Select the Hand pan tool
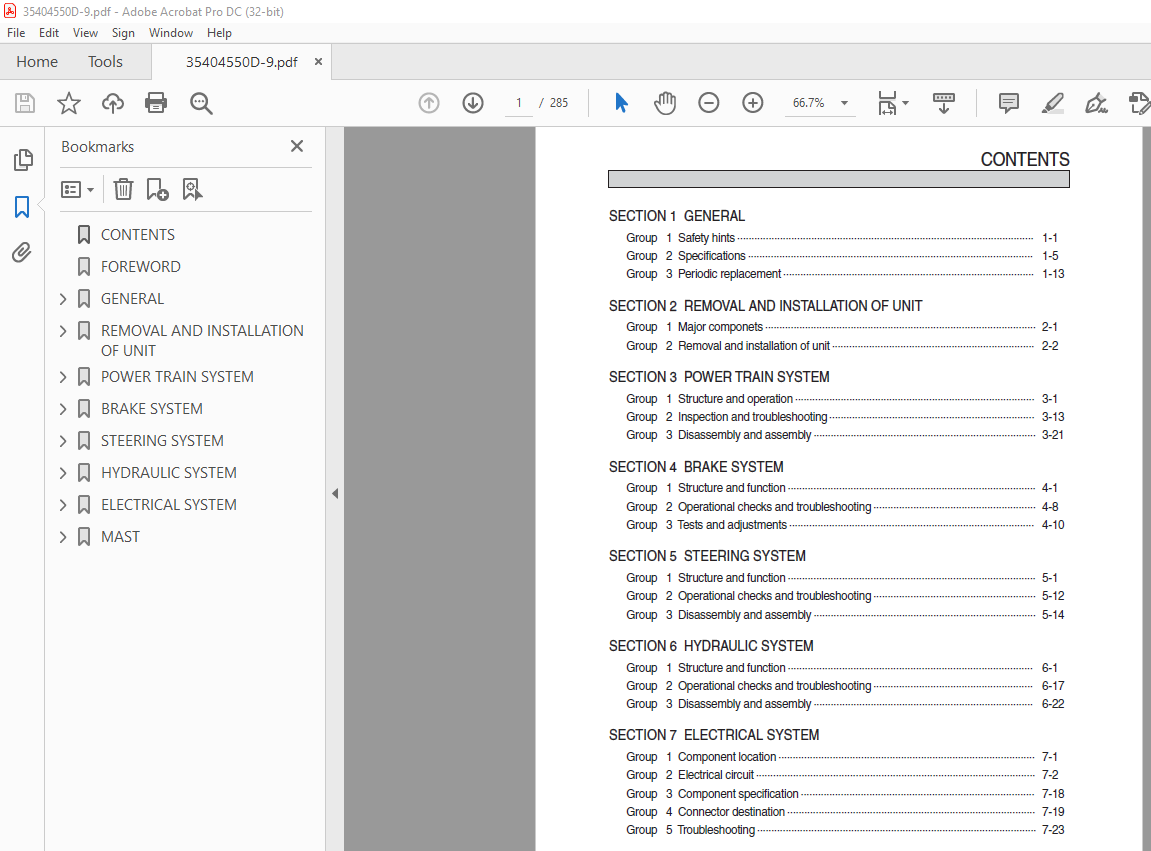This screenshot has width=1151, height=851. (x=665, y=103)
